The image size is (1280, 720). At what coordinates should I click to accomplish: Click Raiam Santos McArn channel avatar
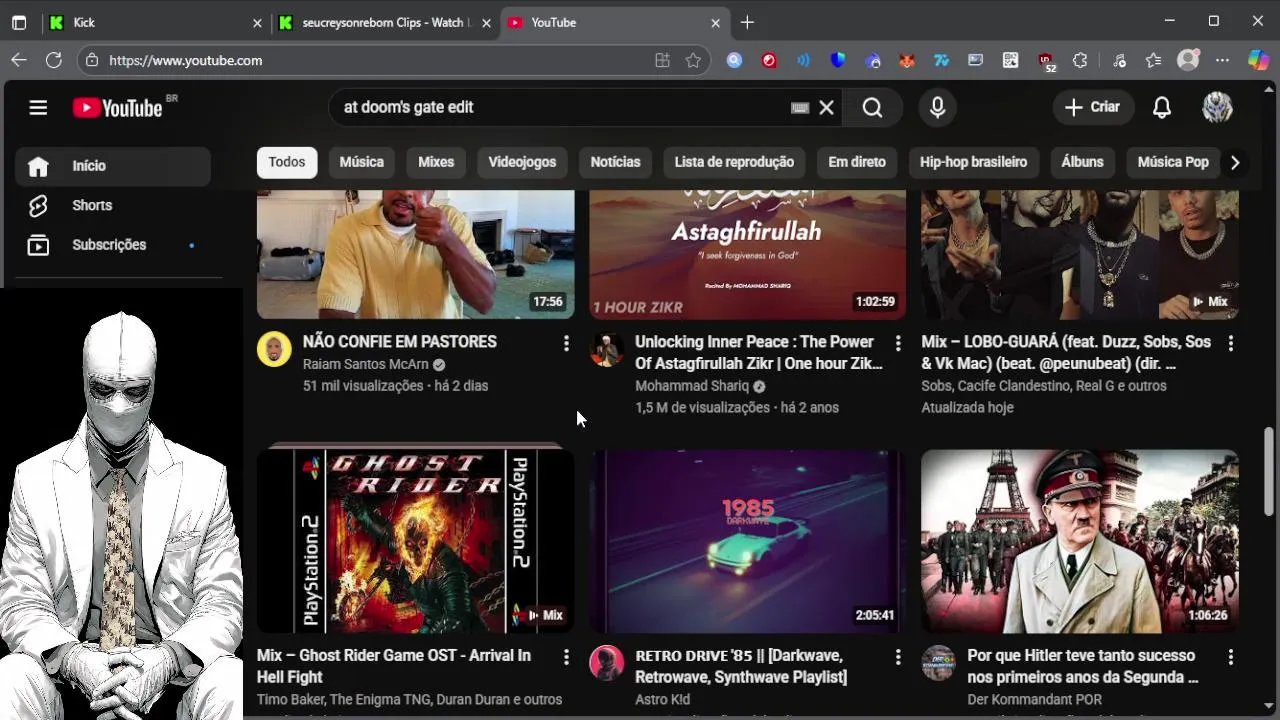[x=274, y=349]
